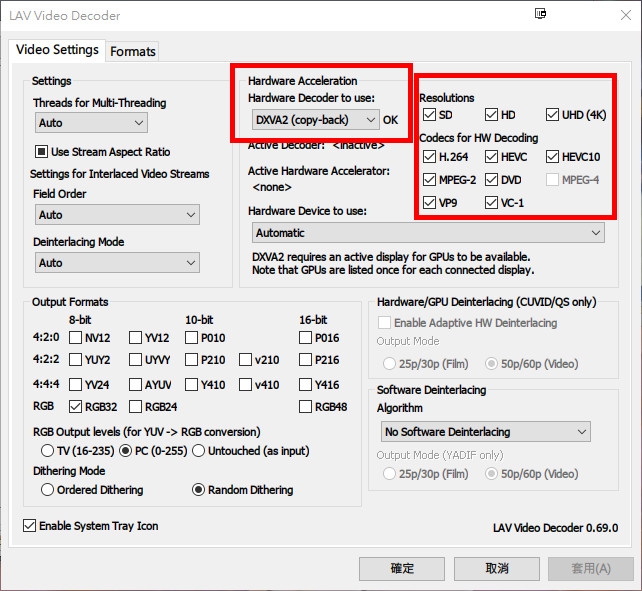
Task: Enable UYVY output format
Action: tap(135, 360)
